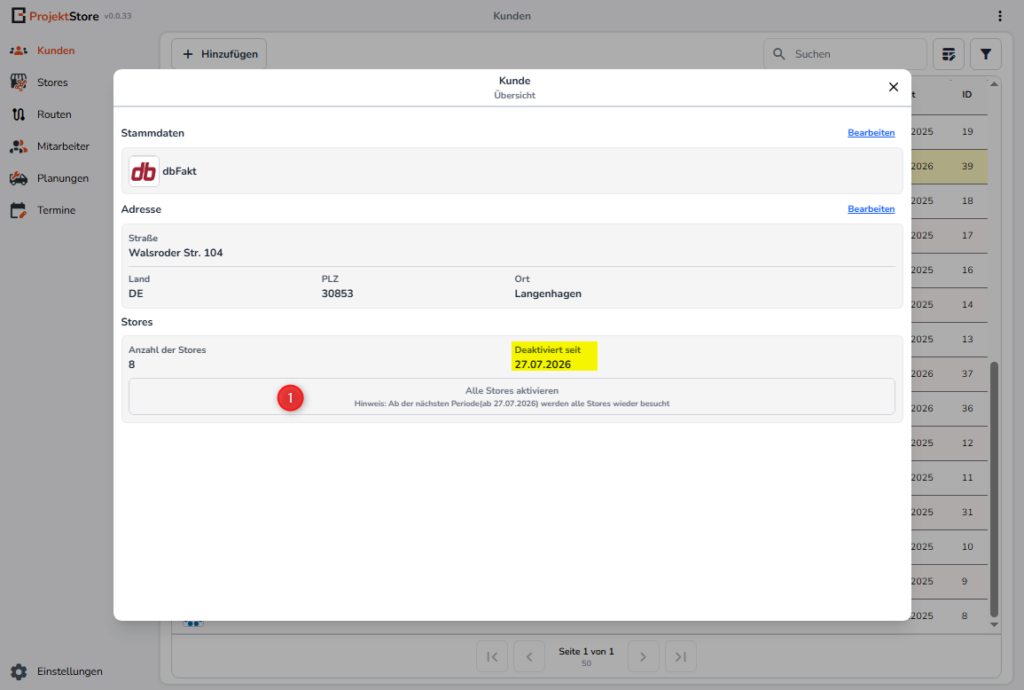The image size is (1024, 690).
Task: Open the column settings icon
Action: point(948,54)
